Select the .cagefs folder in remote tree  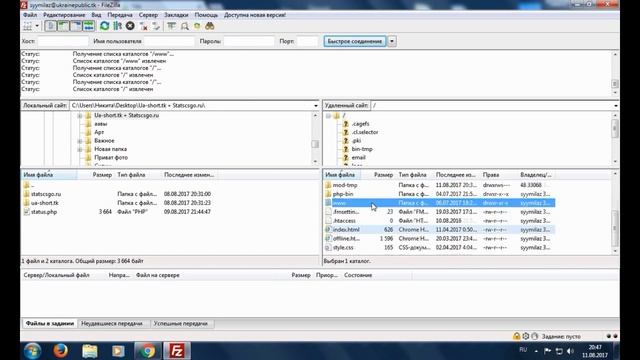[360, 124]
